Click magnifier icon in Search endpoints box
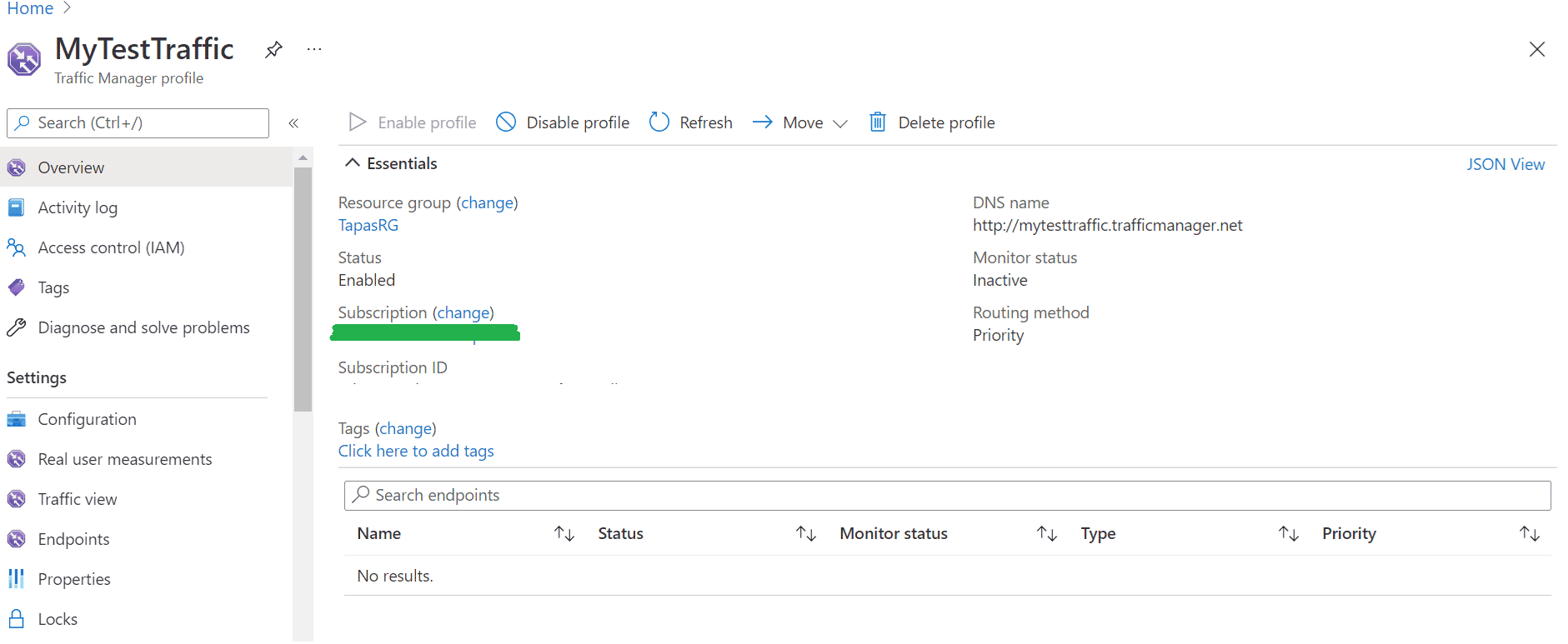The height and width of the screenshot is (644, 1568). pos(361,495)
